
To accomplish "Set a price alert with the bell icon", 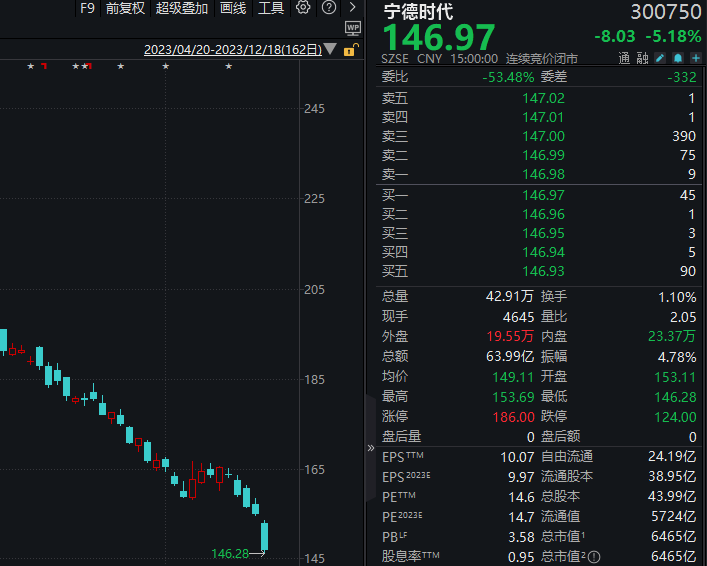I will (x=678, y=58).
